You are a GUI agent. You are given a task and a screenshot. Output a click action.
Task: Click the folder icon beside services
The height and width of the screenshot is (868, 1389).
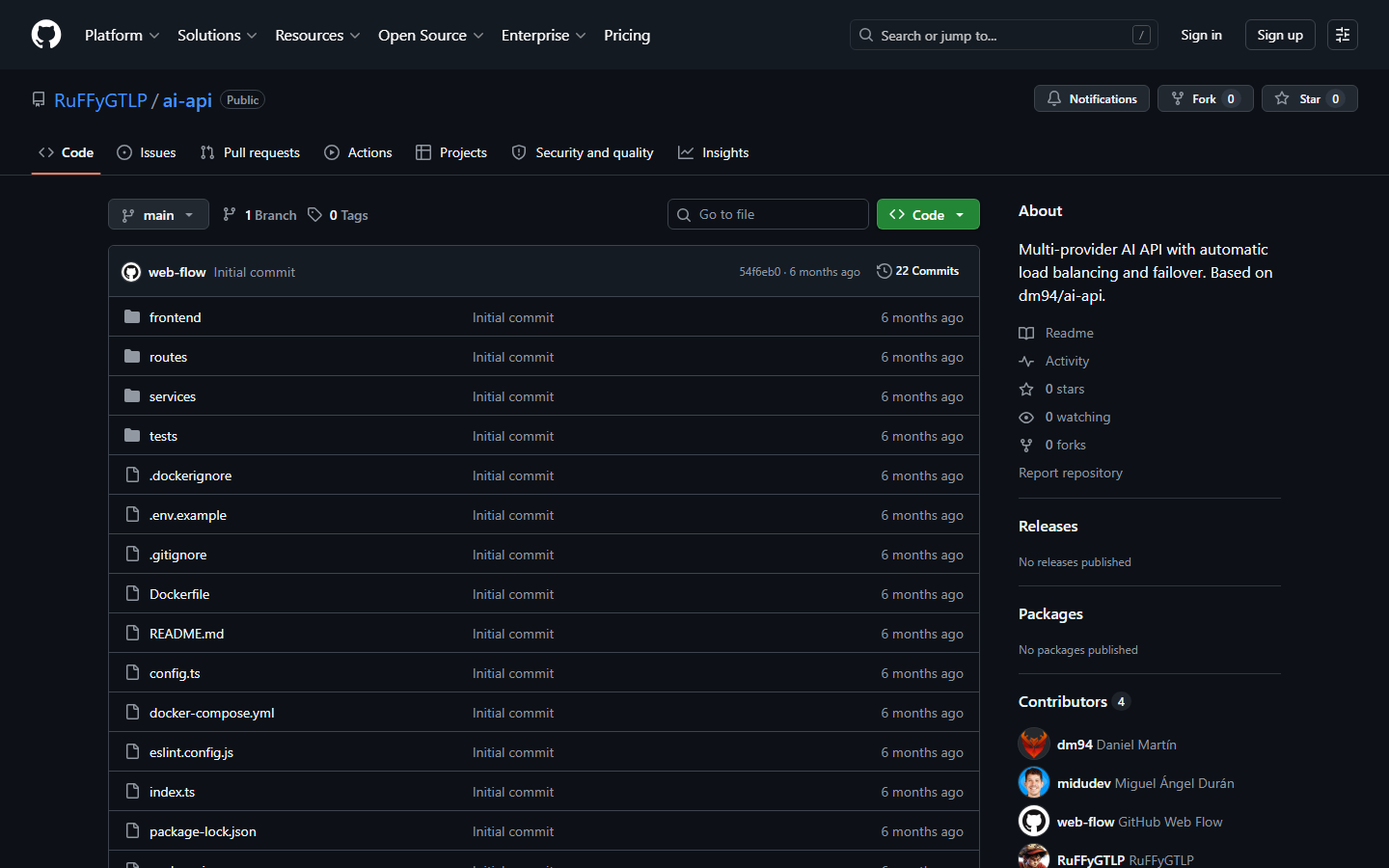[132, 396]
